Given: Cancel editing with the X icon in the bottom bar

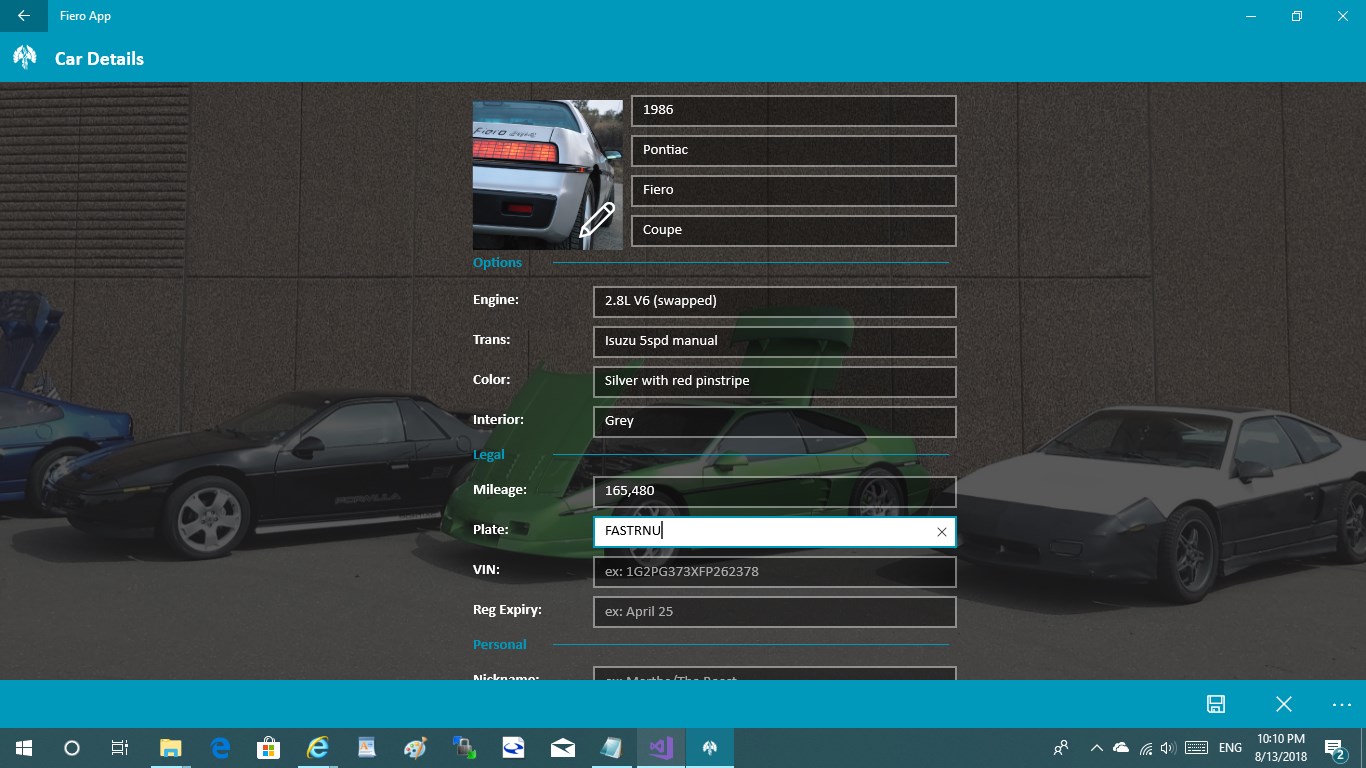Looking at the screenshot, I should click(x=1284, y=704).
